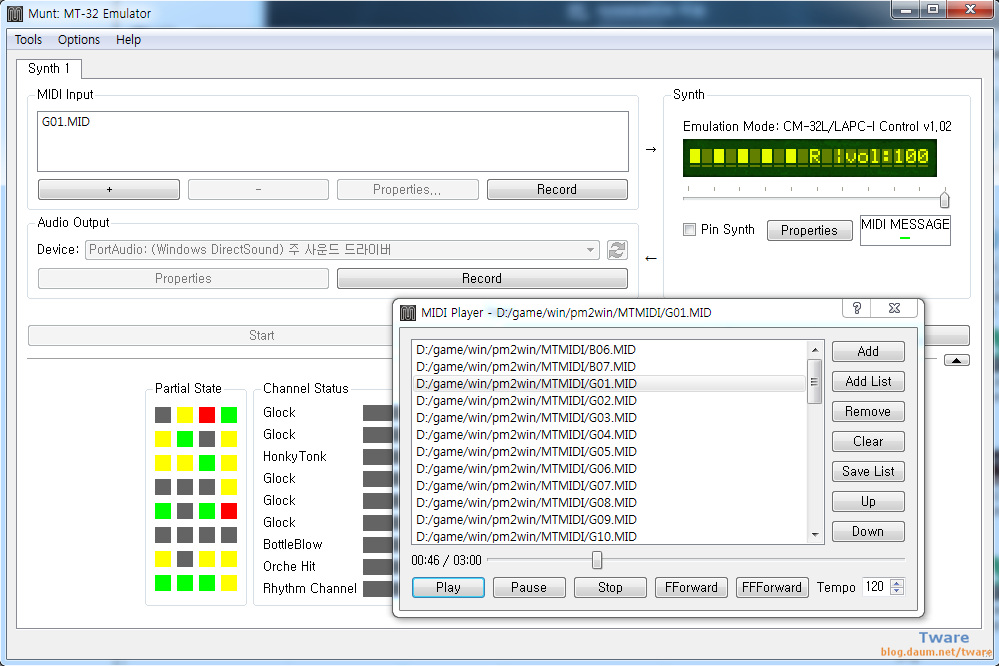Click Add List in the MIDI Player
Image resolution: width=999 pixels, height=666 pixels.
click(868, 382)
